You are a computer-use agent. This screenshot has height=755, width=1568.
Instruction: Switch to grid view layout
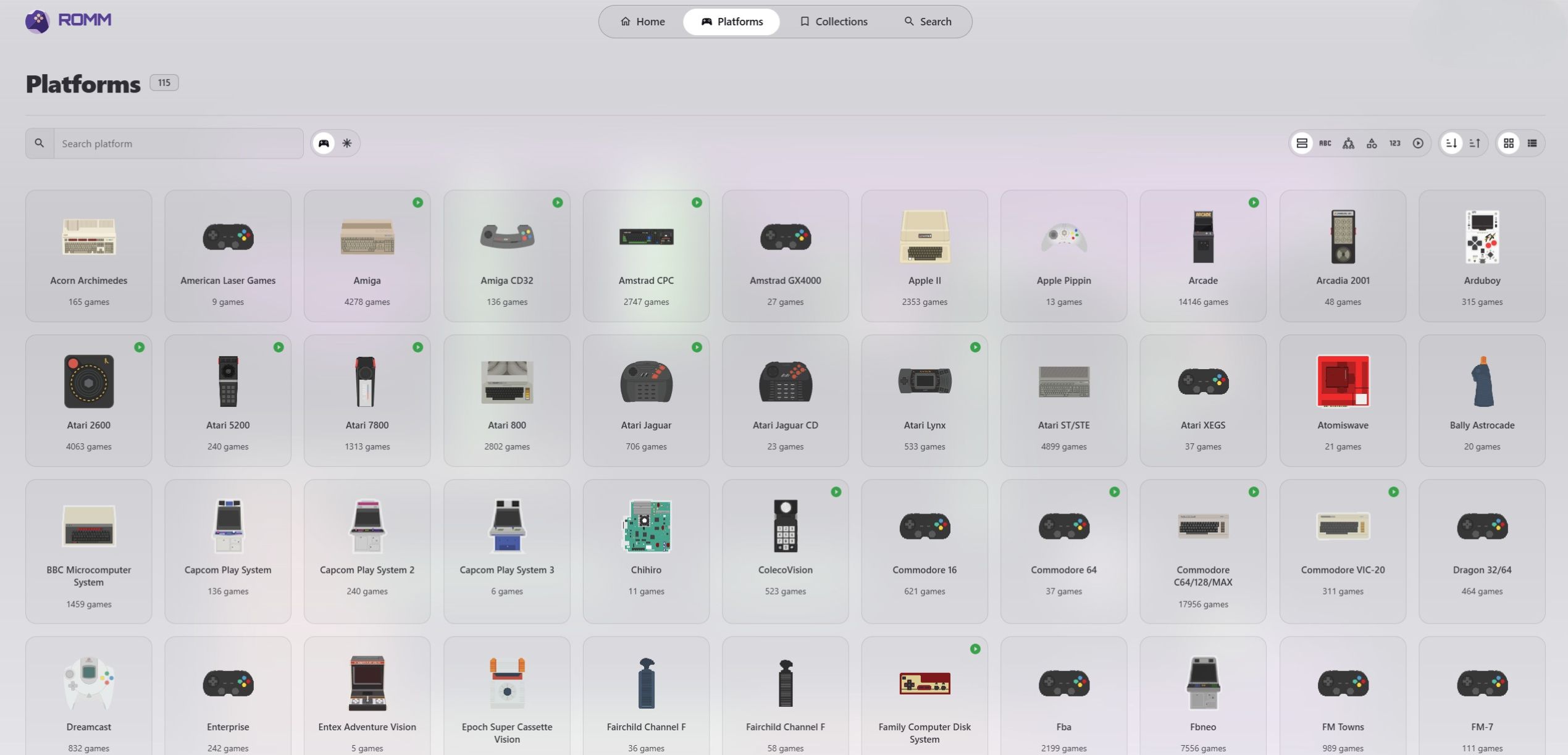pos(1509,143)
